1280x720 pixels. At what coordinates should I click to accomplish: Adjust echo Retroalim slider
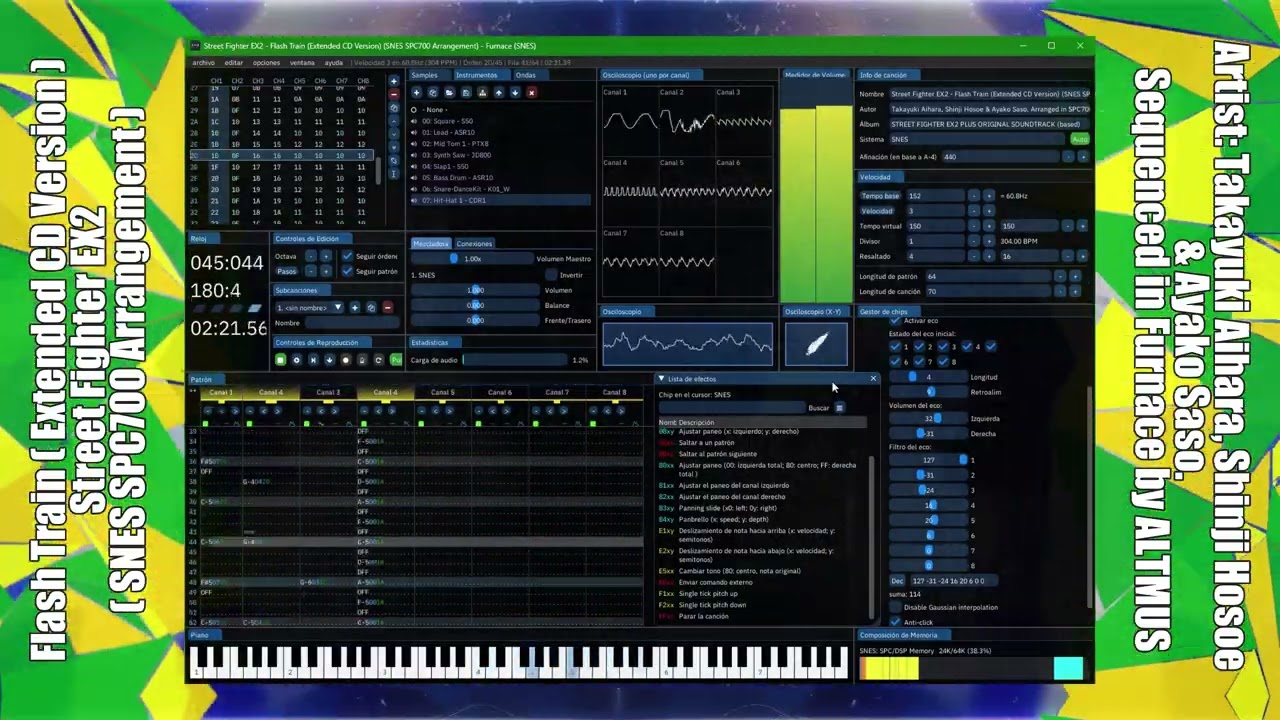coord(928,392)
